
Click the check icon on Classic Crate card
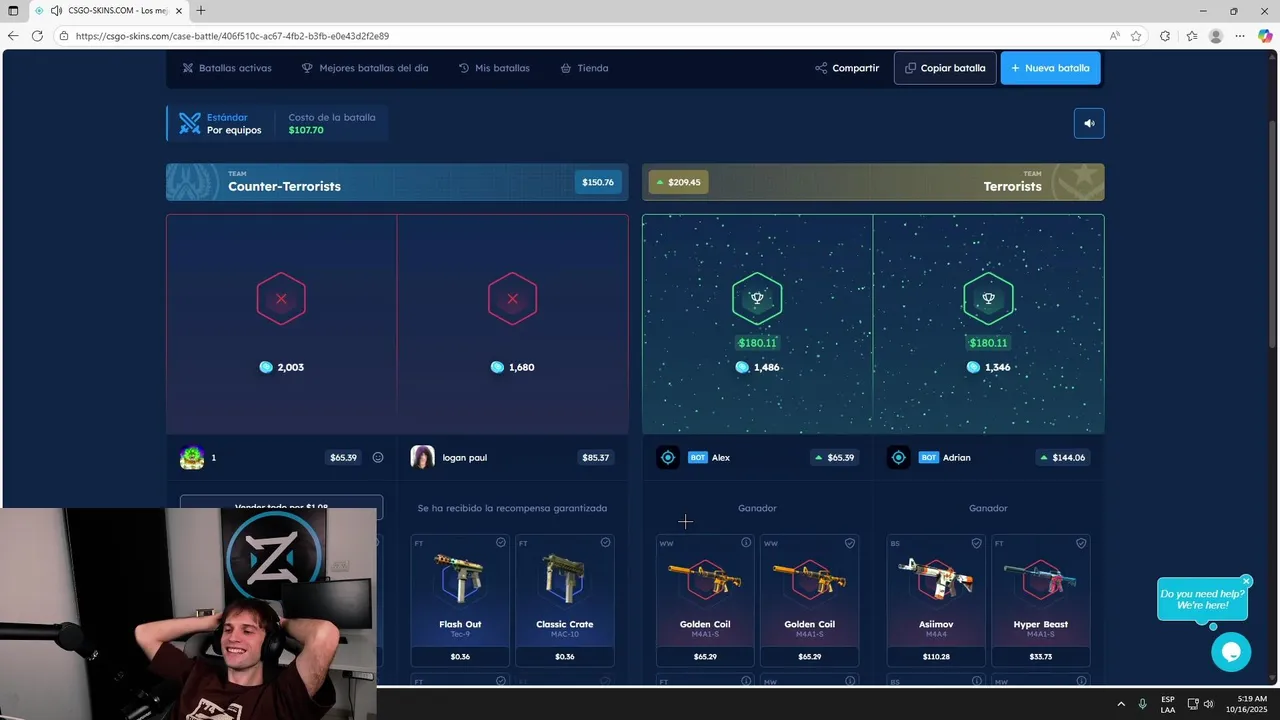[605, 542]
